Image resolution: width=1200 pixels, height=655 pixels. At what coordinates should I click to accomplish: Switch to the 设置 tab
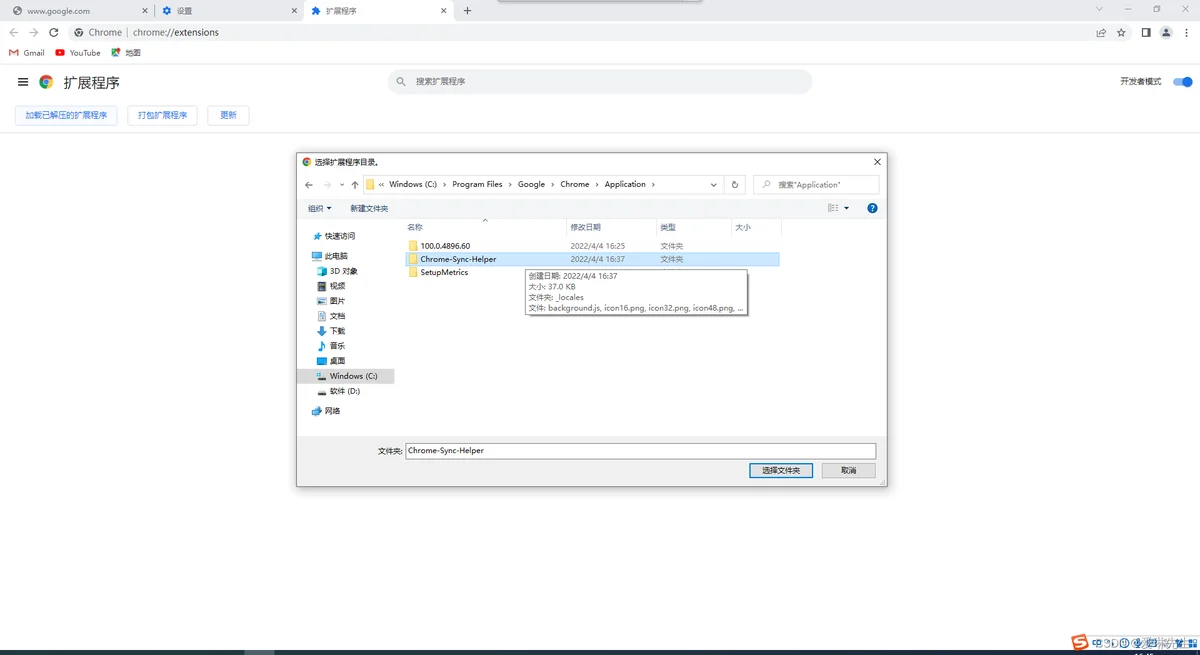pyautogui.click(x=228, y=11)
